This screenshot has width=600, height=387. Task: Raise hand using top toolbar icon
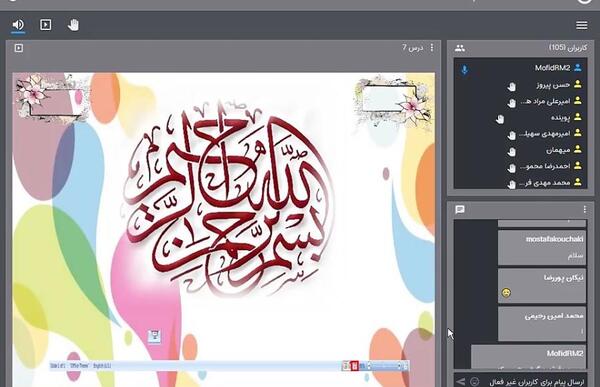click(x=73, y=25)
